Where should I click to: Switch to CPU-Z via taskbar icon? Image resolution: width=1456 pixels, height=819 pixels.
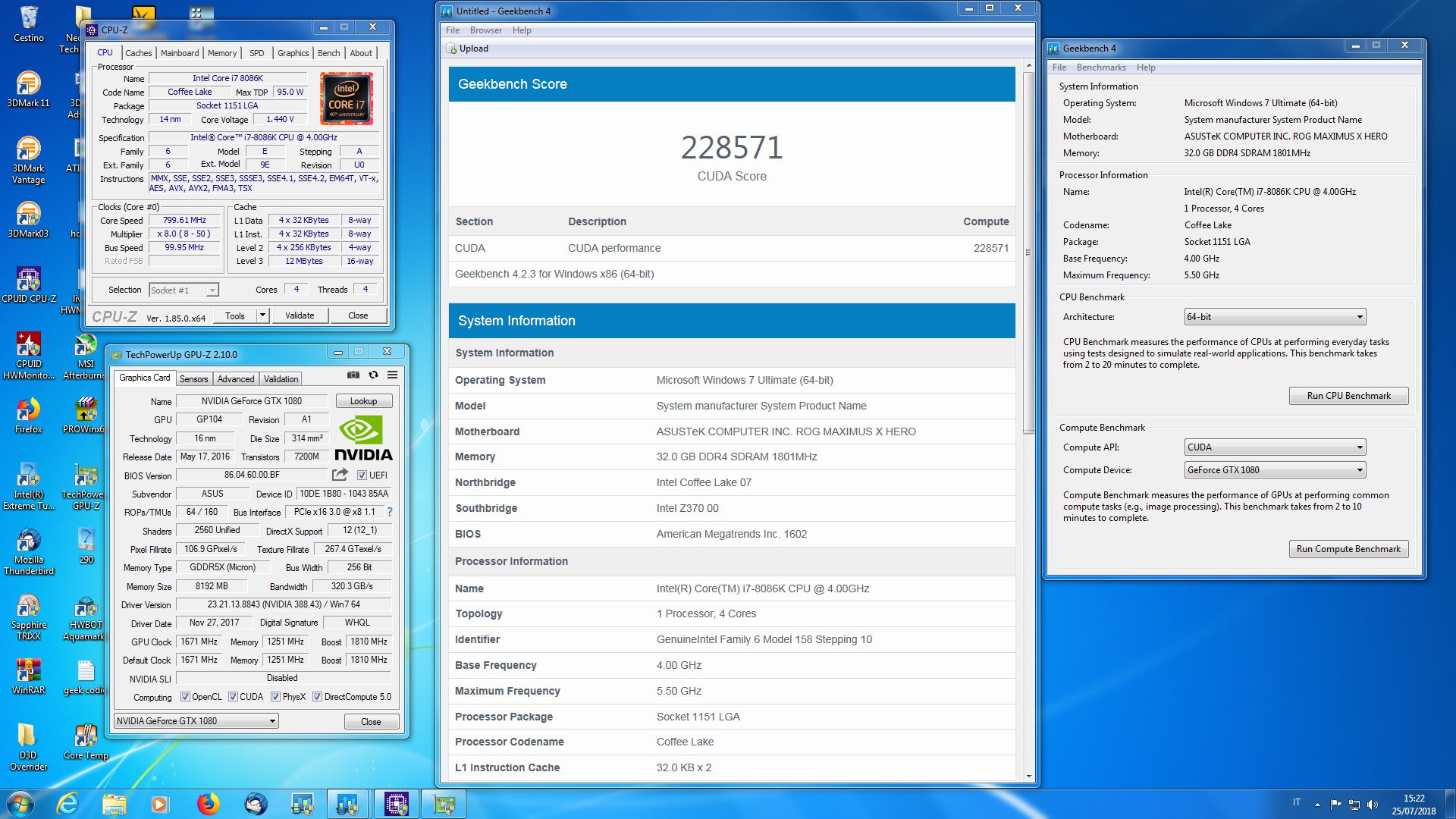click(x=396, y=804)
